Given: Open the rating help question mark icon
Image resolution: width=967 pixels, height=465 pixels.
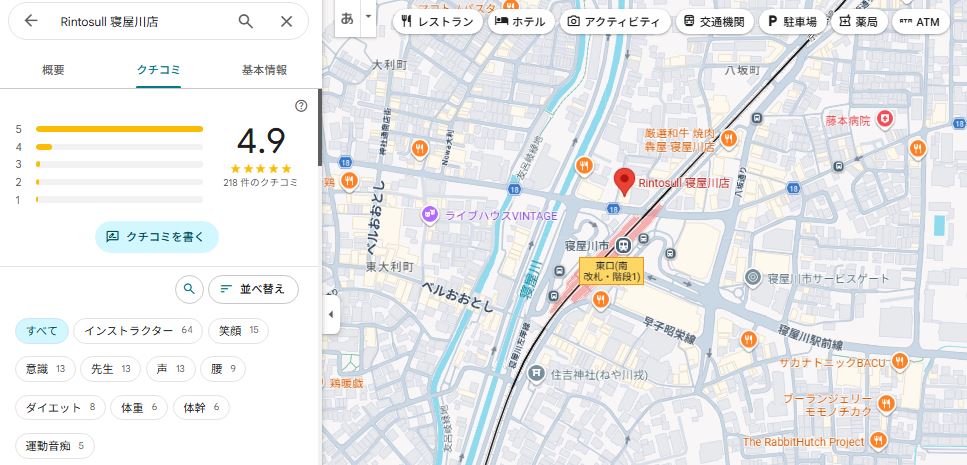Looking at the screenshot, I should pos(301,106).
